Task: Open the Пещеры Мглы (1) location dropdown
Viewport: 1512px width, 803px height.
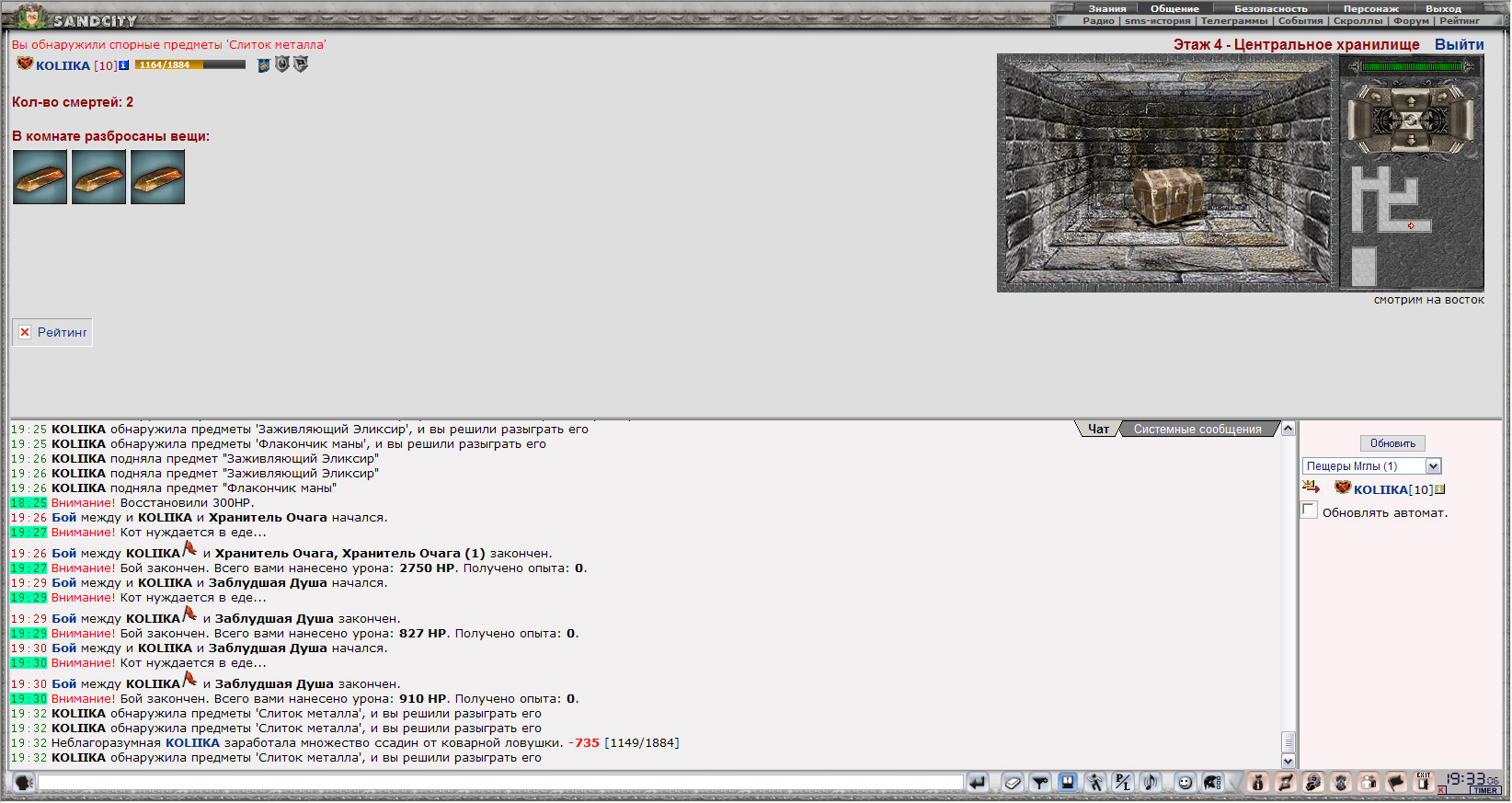Action: tap(1371, 466)
